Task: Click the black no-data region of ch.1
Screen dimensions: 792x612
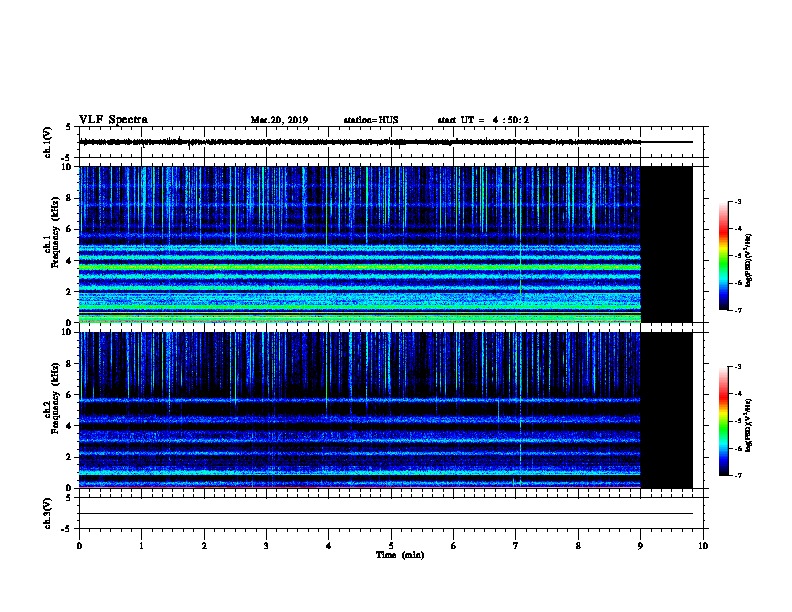Action: [x=667, y=244]
